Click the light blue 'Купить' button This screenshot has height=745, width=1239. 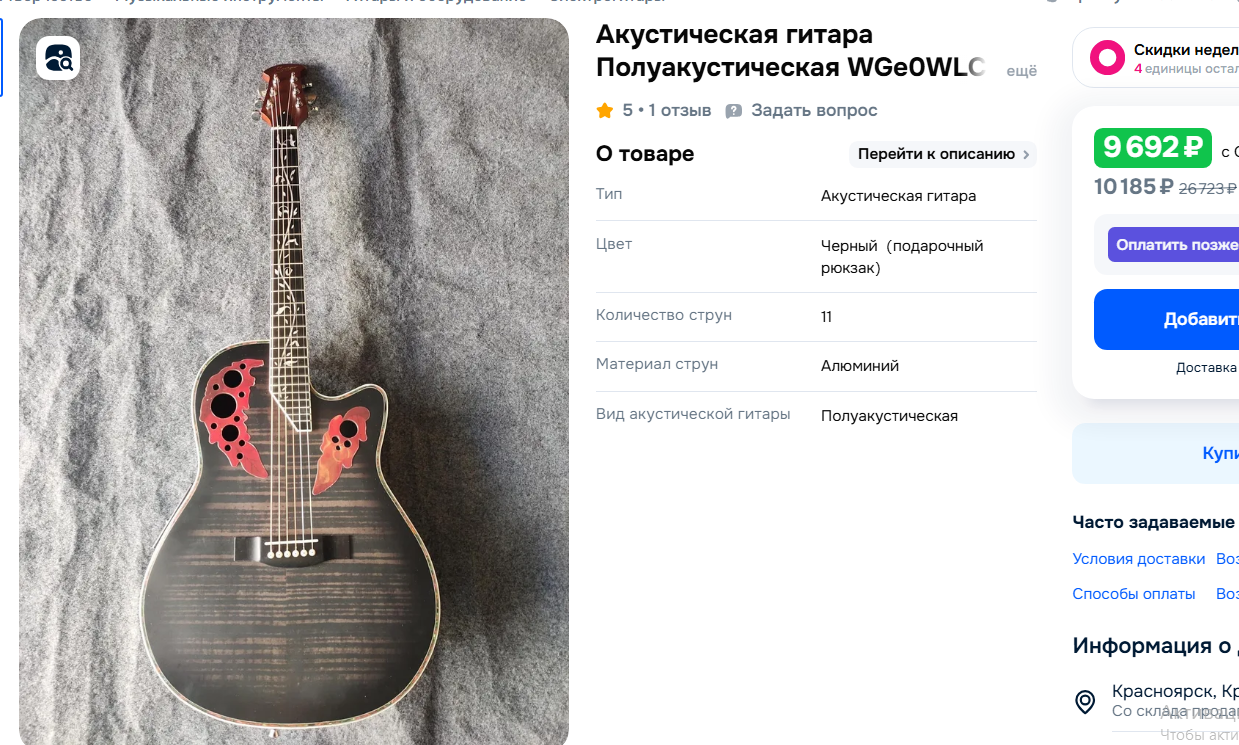pyautogui.click(x=1155, y=454)
